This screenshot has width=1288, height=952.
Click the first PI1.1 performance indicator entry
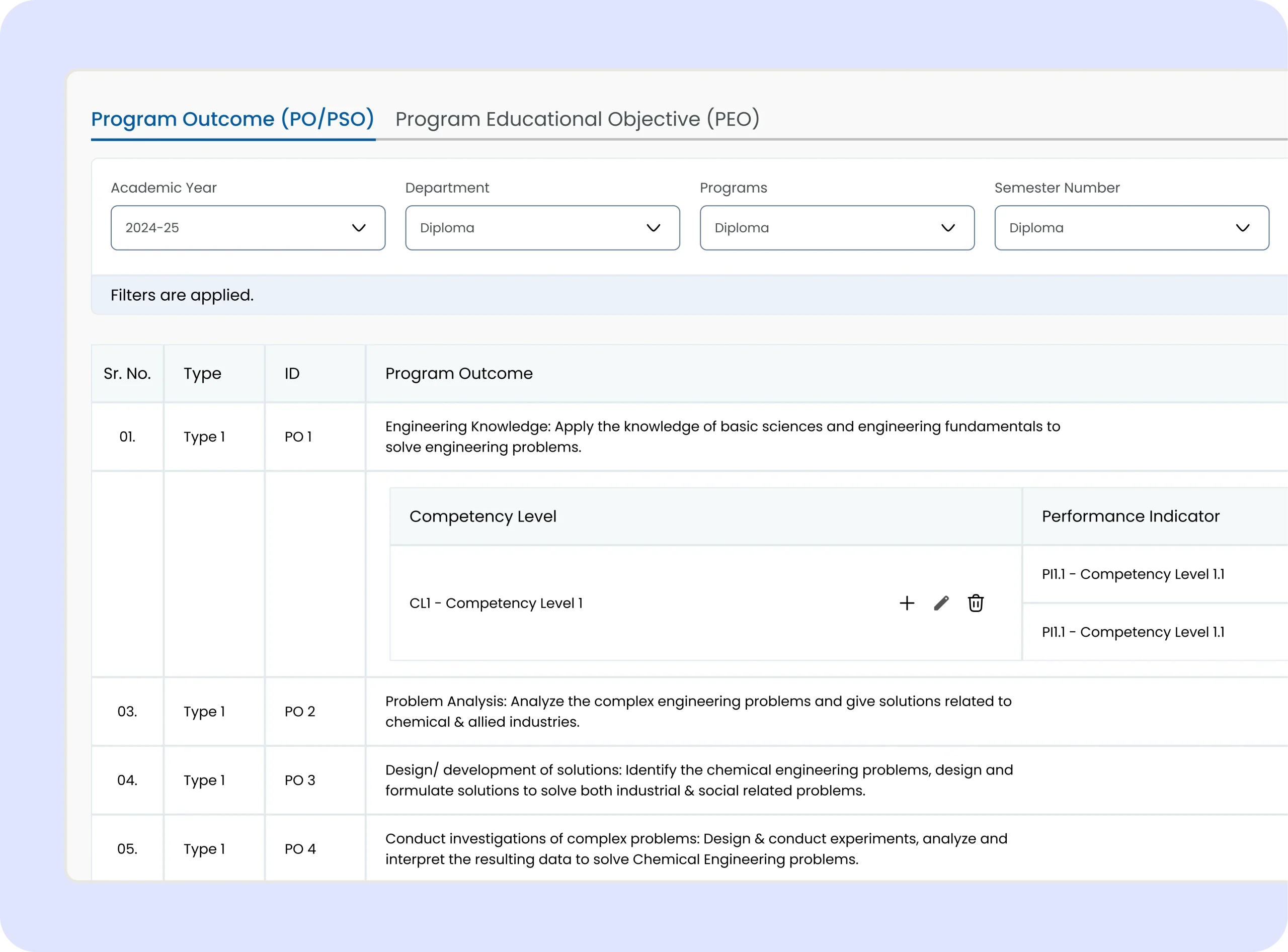tap(1133, 574)
